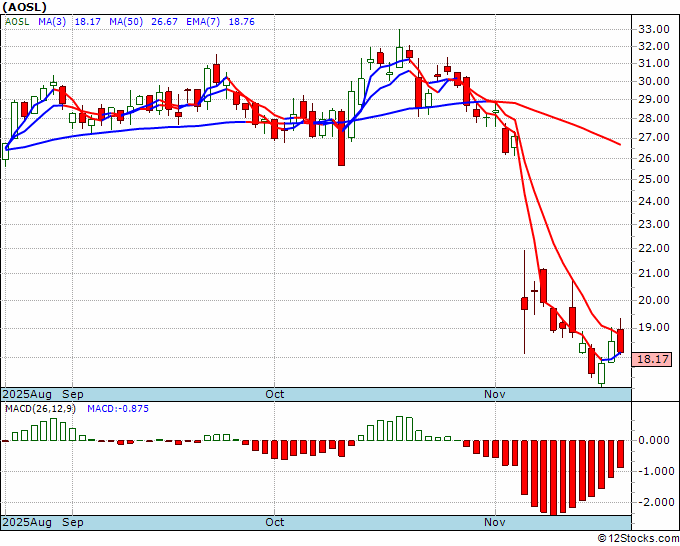Click the Nov label on MACD panel axis
This screenshot has width=680, height=546.
[x=494, y=522]
